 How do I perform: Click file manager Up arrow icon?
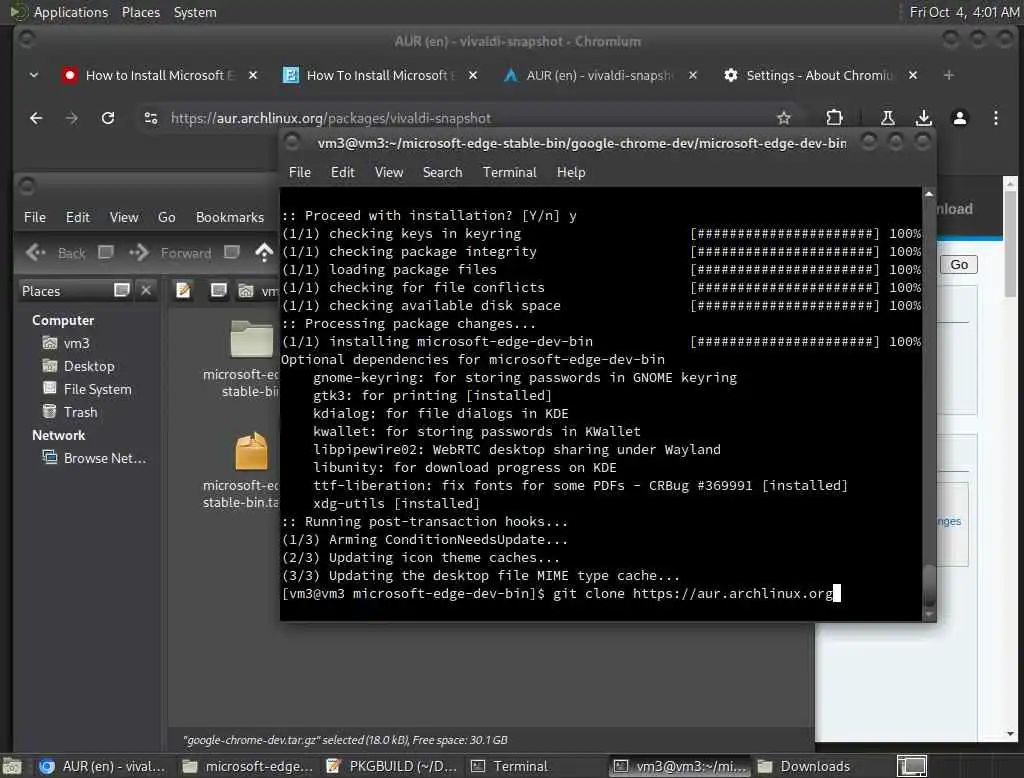264,253
